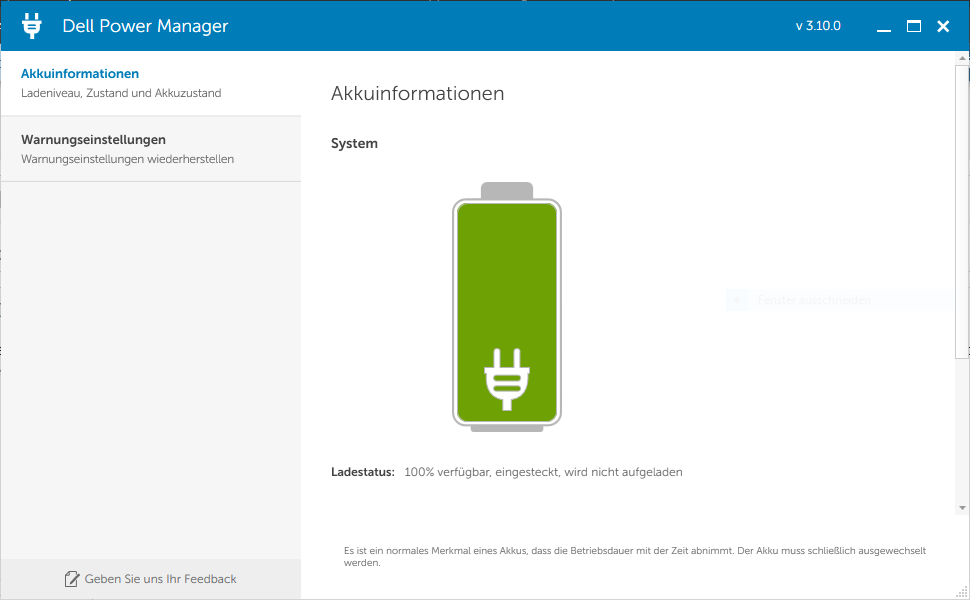Maximize the Dell Power Manager window
The image size is (970, 600).
pyautogui.click(x=913, y=27)
